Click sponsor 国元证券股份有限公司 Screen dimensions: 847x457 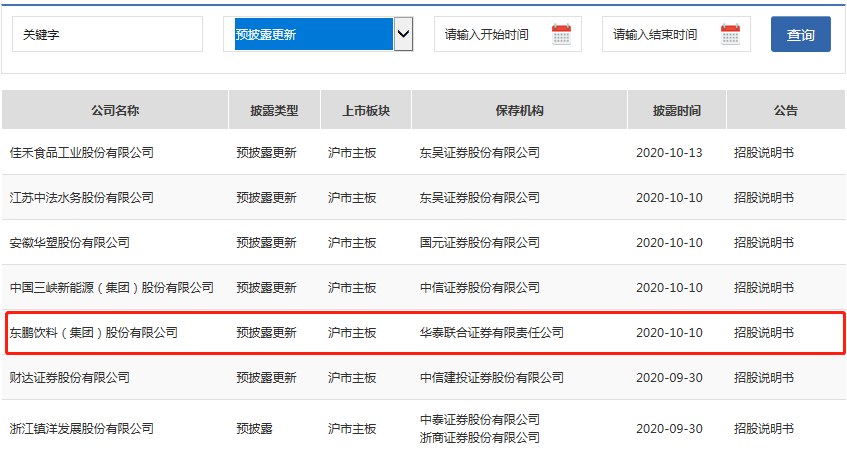point(480,243)
